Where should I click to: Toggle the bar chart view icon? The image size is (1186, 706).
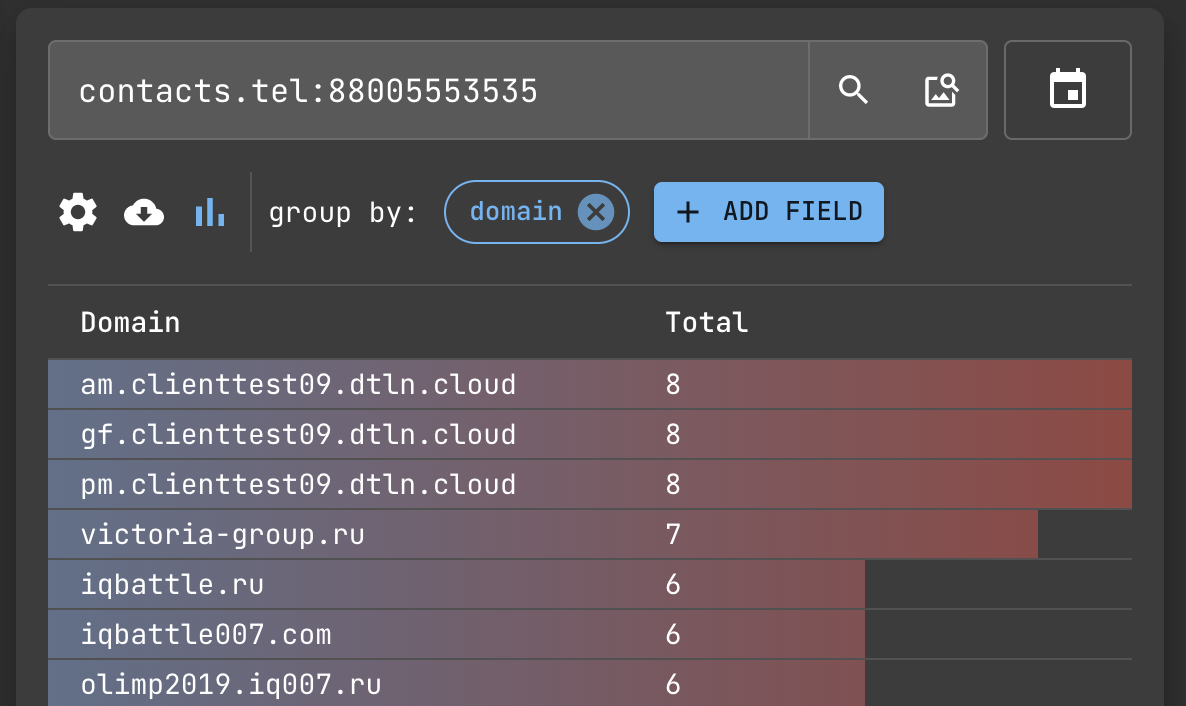click(210, 212)
